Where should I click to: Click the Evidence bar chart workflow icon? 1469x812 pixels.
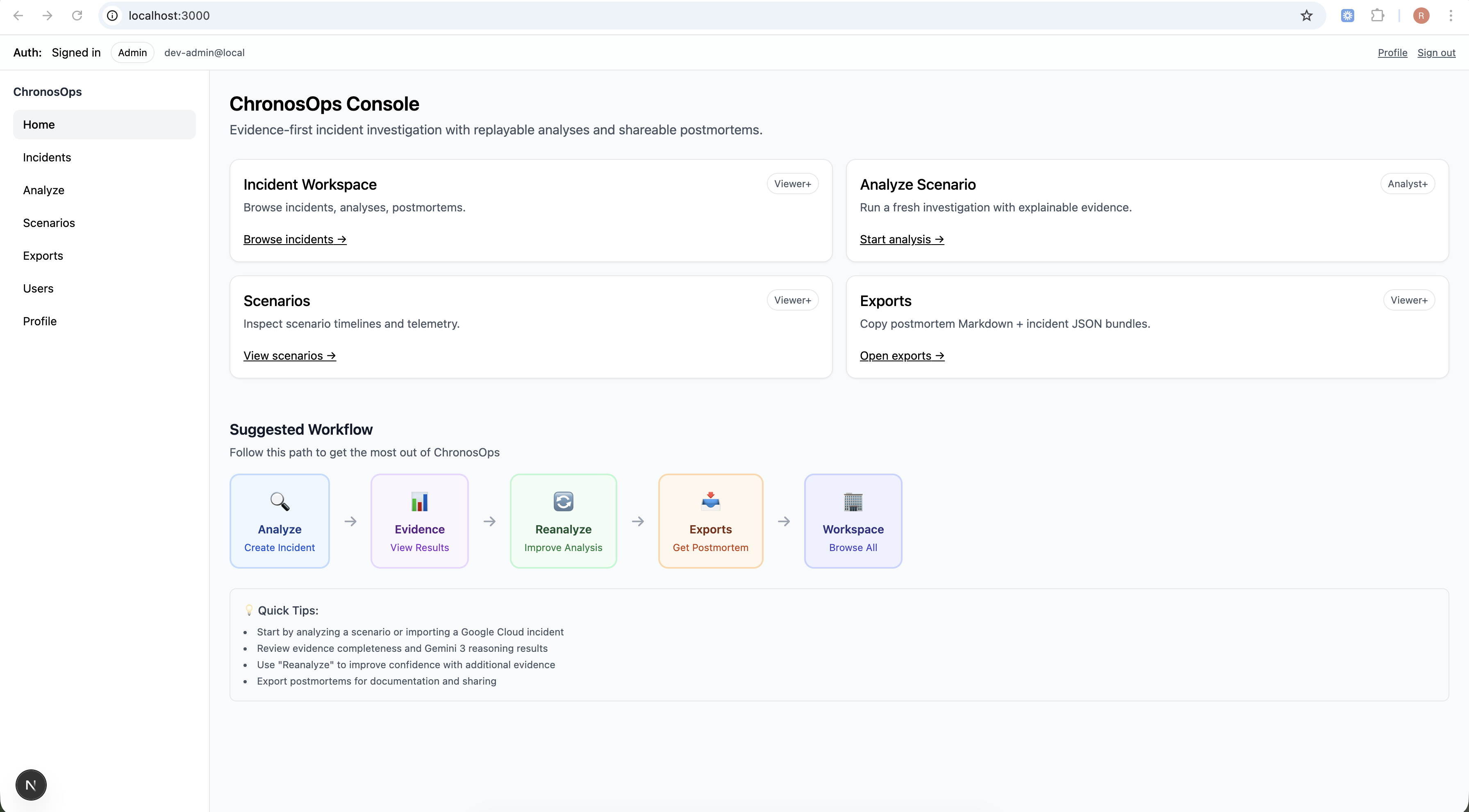pos(419,501)
